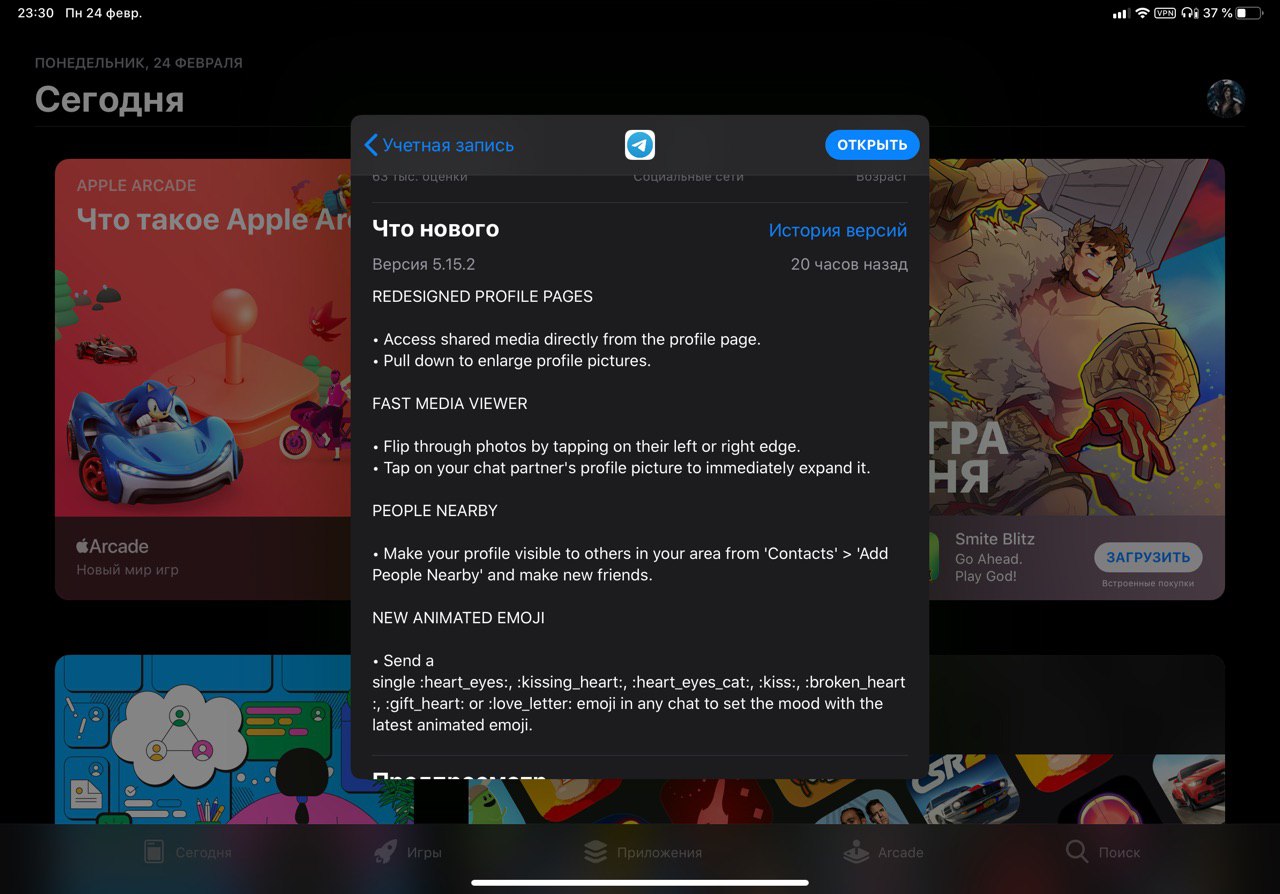Viewport: 1280px width, 894px height.
Task: Tap the Telegram app icon in header
Action: [640, 145]
